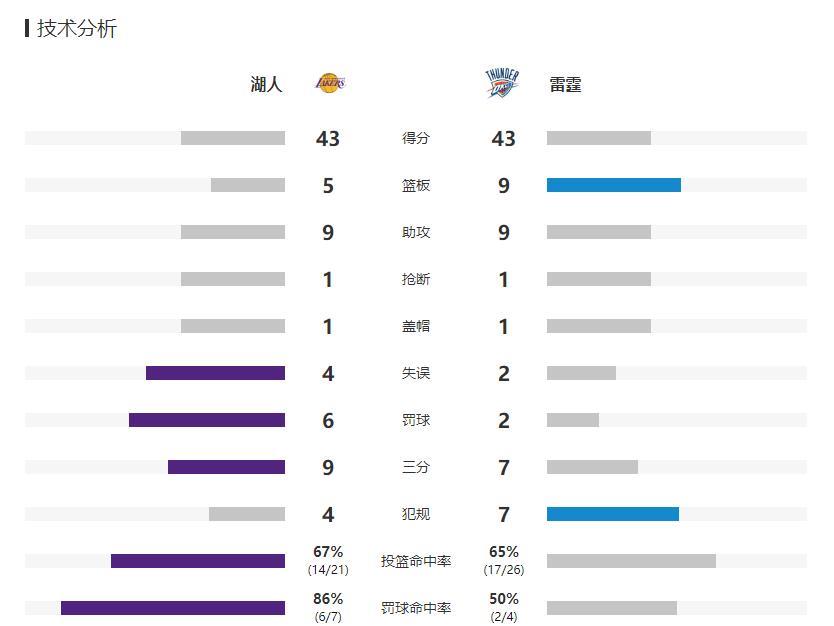Screen dimensions: 834x626
Task: Click the 得分 stat label
Action: 415,138
